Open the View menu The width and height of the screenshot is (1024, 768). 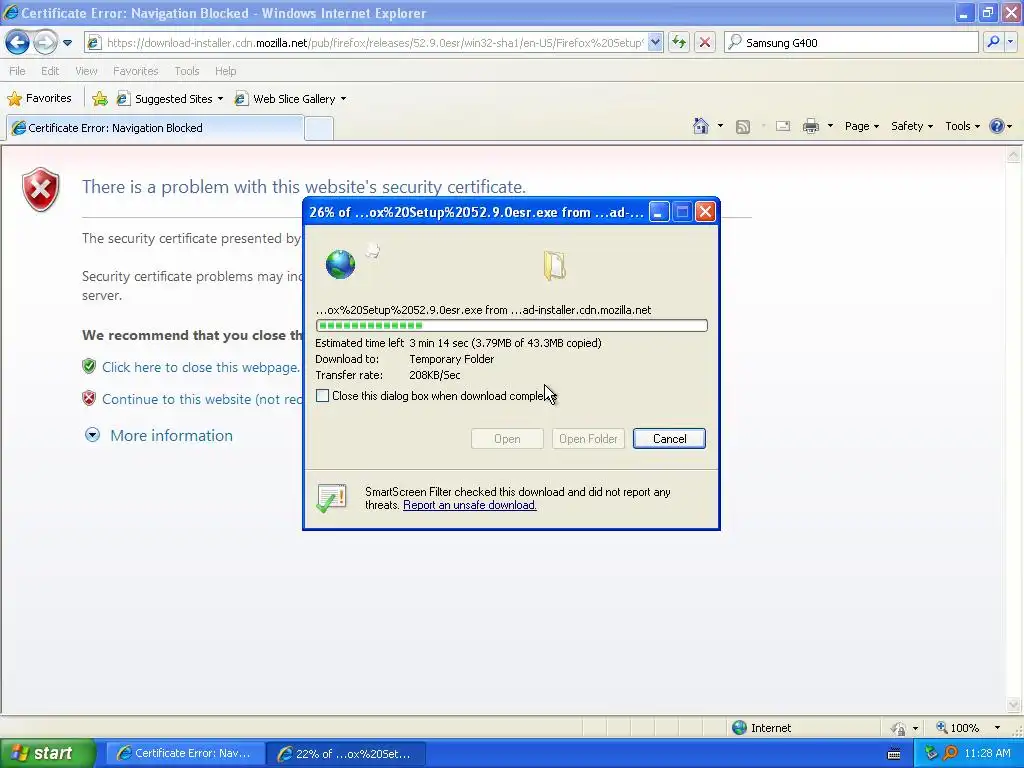pyautogui.click(x=86, y=71)
